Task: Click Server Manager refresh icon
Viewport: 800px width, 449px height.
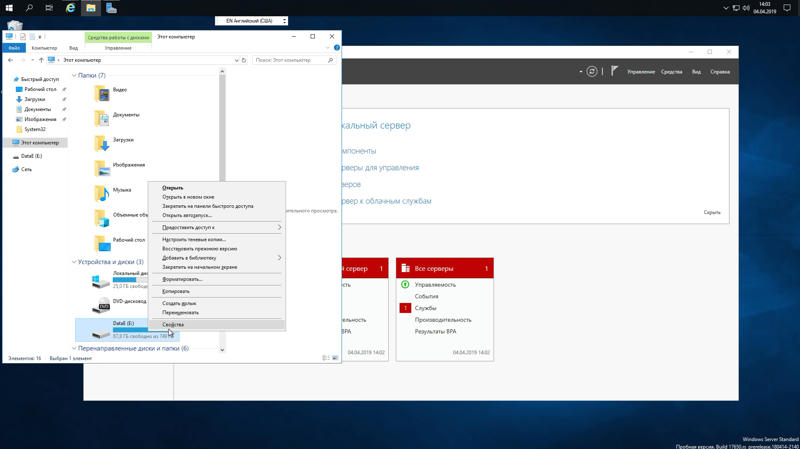Action: (591, 71)
